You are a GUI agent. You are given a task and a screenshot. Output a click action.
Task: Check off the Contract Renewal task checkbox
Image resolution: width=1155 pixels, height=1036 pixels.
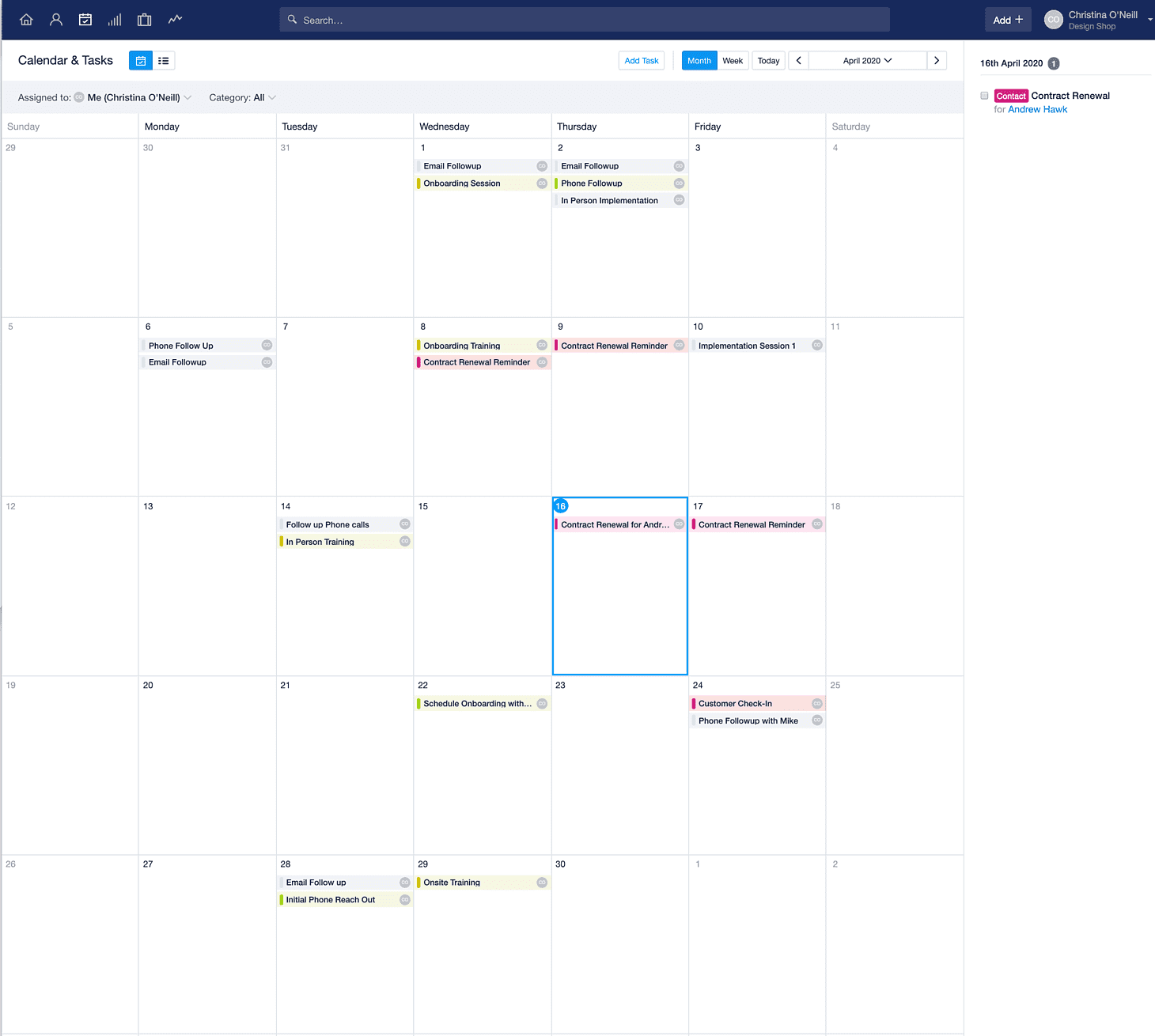(984, 96)
